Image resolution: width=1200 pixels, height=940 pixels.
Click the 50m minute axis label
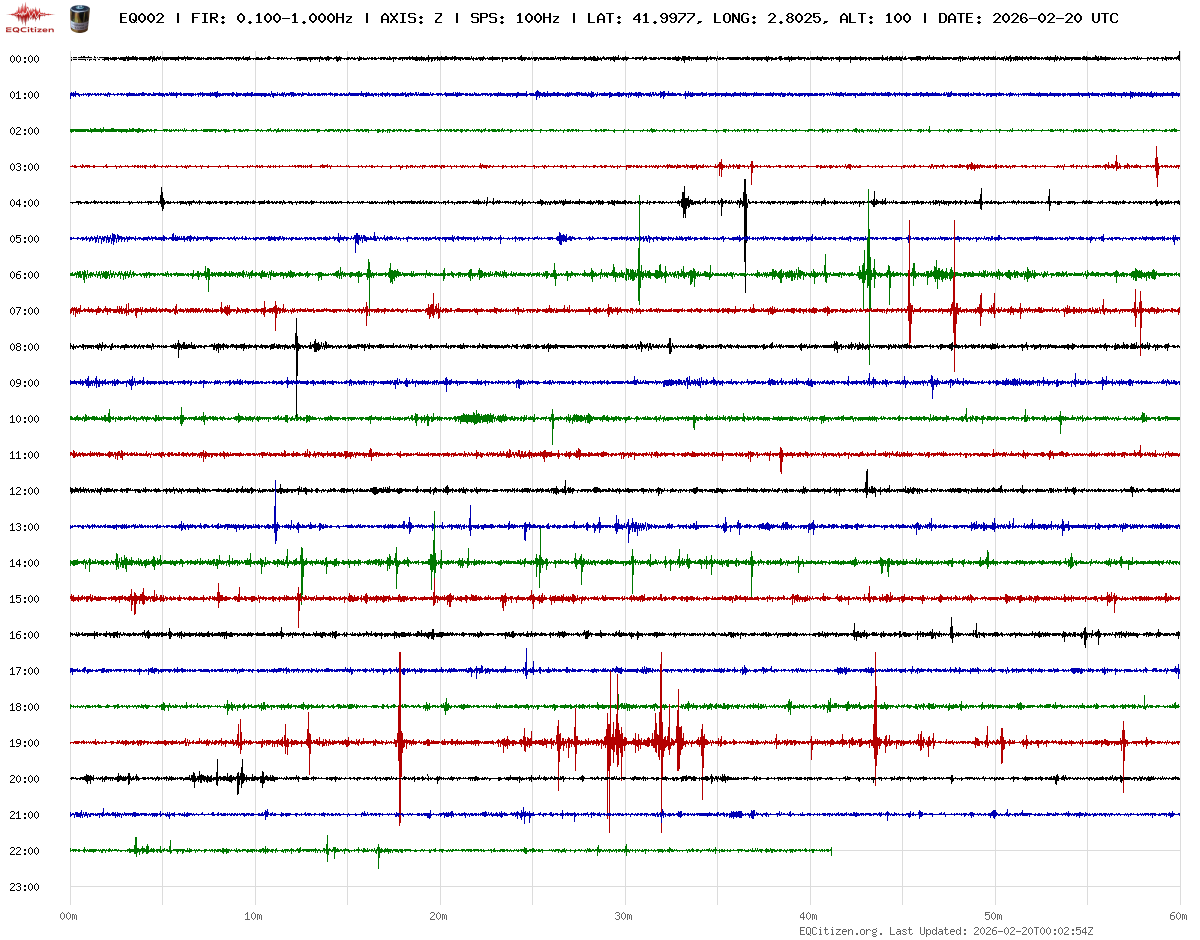[994, 916]
